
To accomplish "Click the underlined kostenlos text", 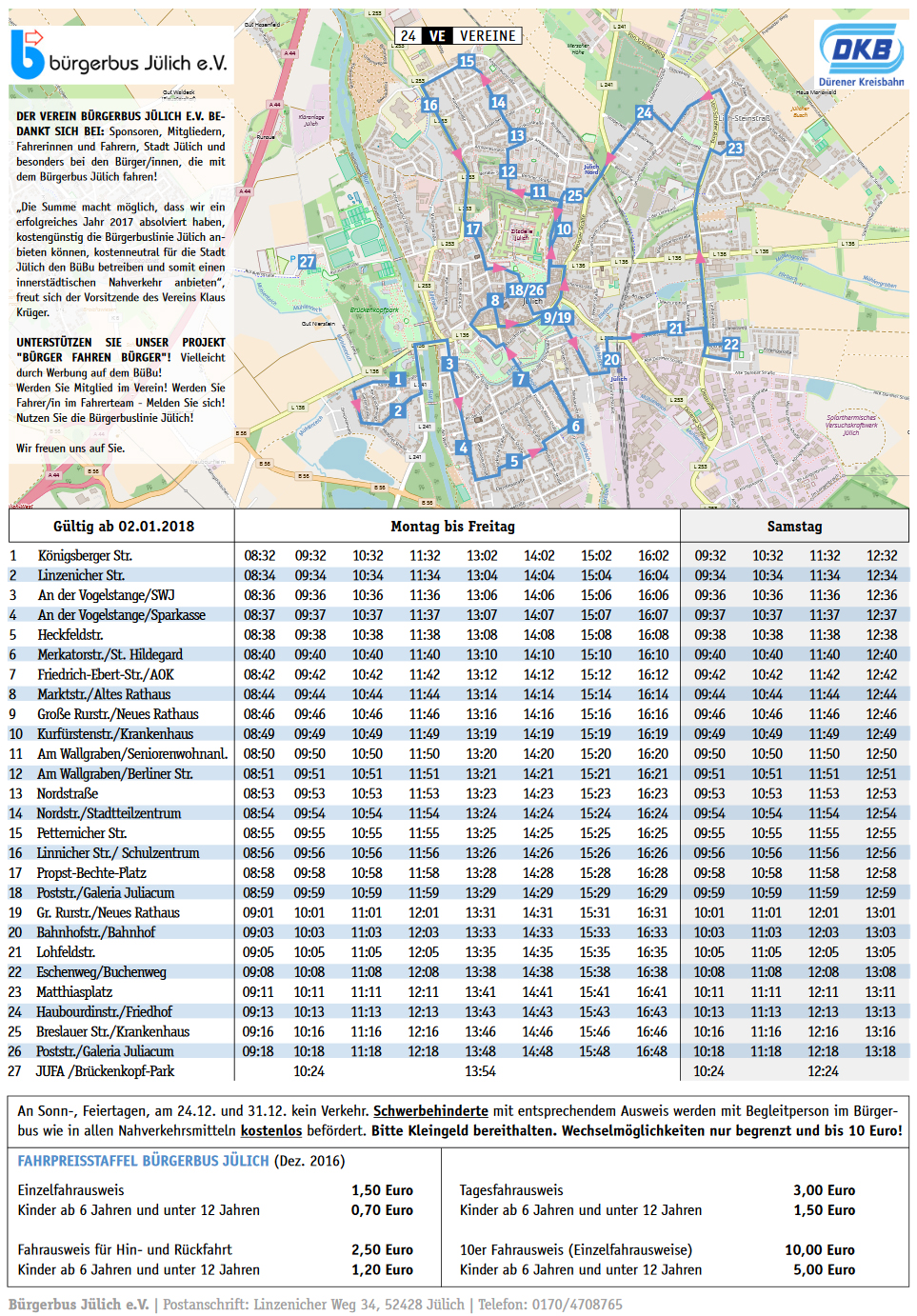I will pyautogui.click(x=271, y=1131).
